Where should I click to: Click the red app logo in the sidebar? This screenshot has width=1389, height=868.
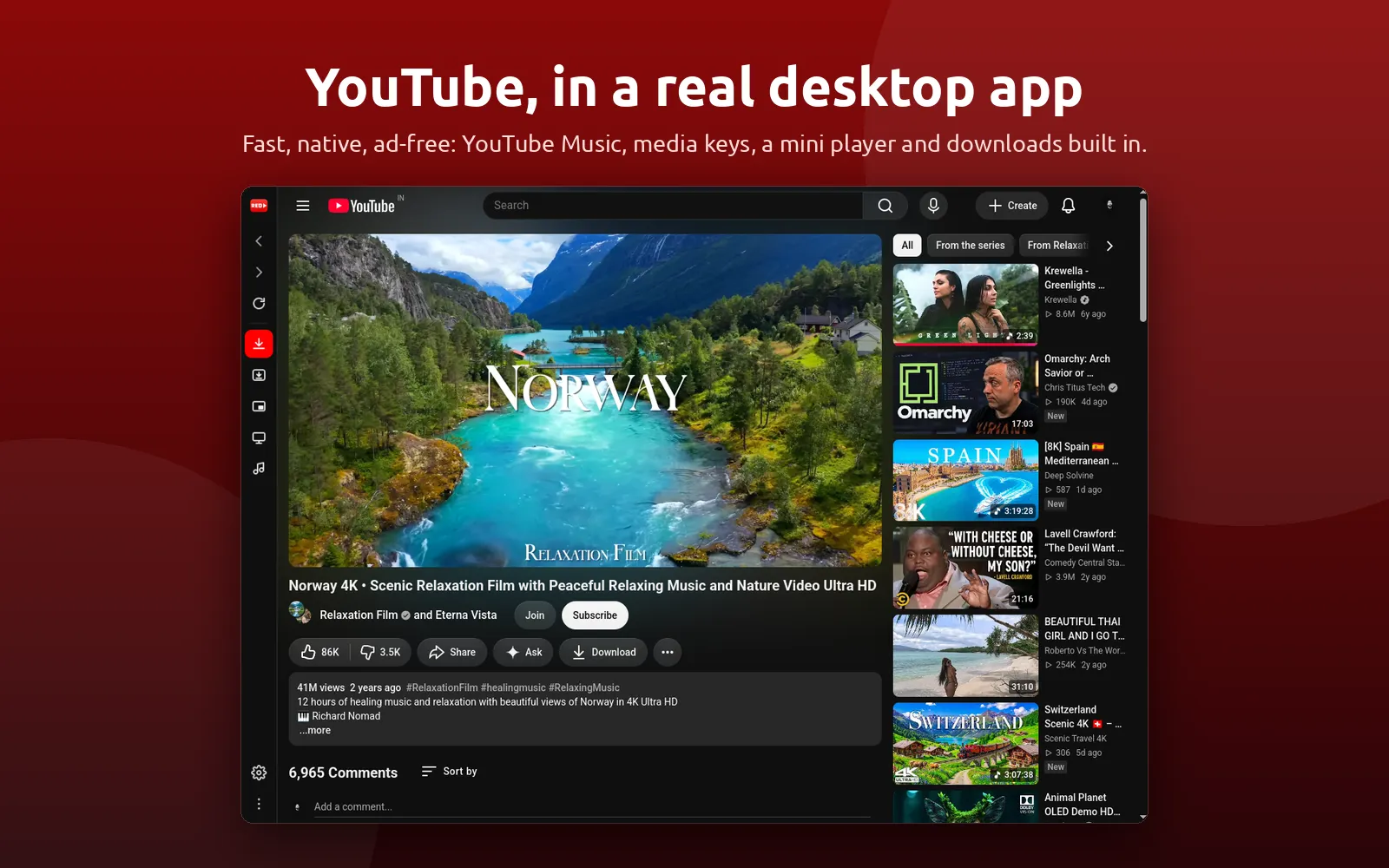pos(259,206)
